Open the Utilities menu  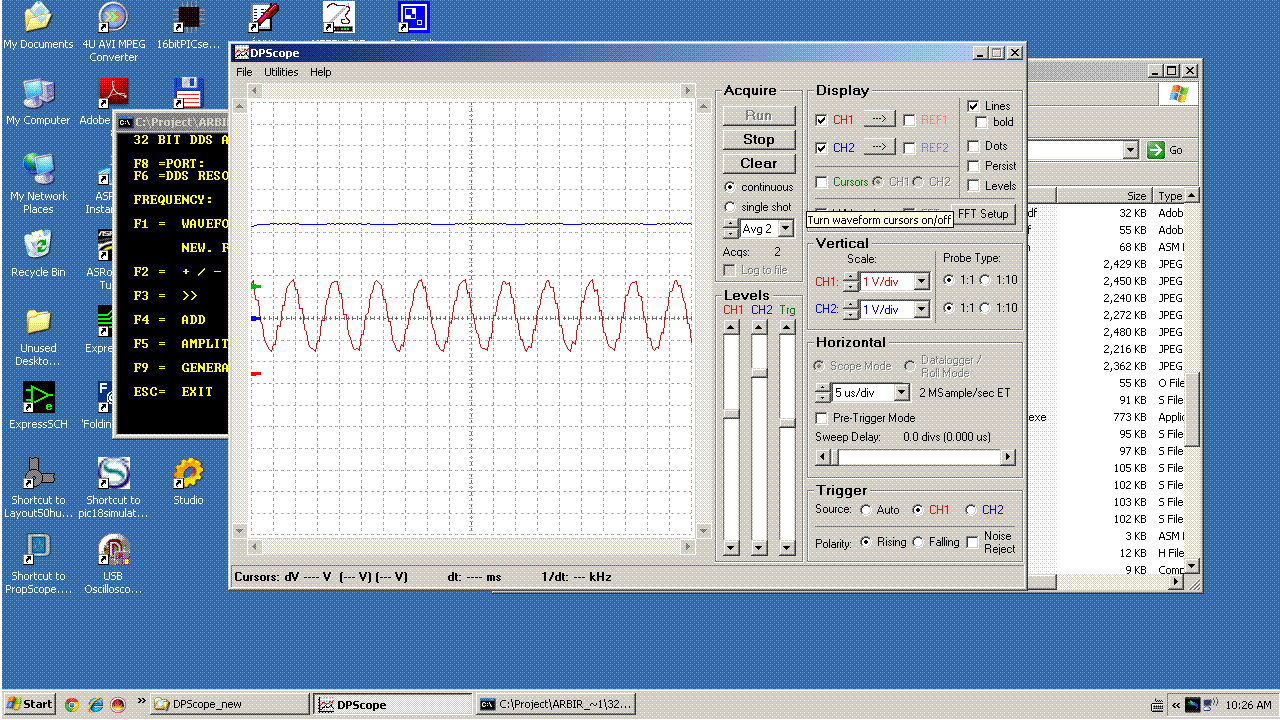(x=281, y=72)
